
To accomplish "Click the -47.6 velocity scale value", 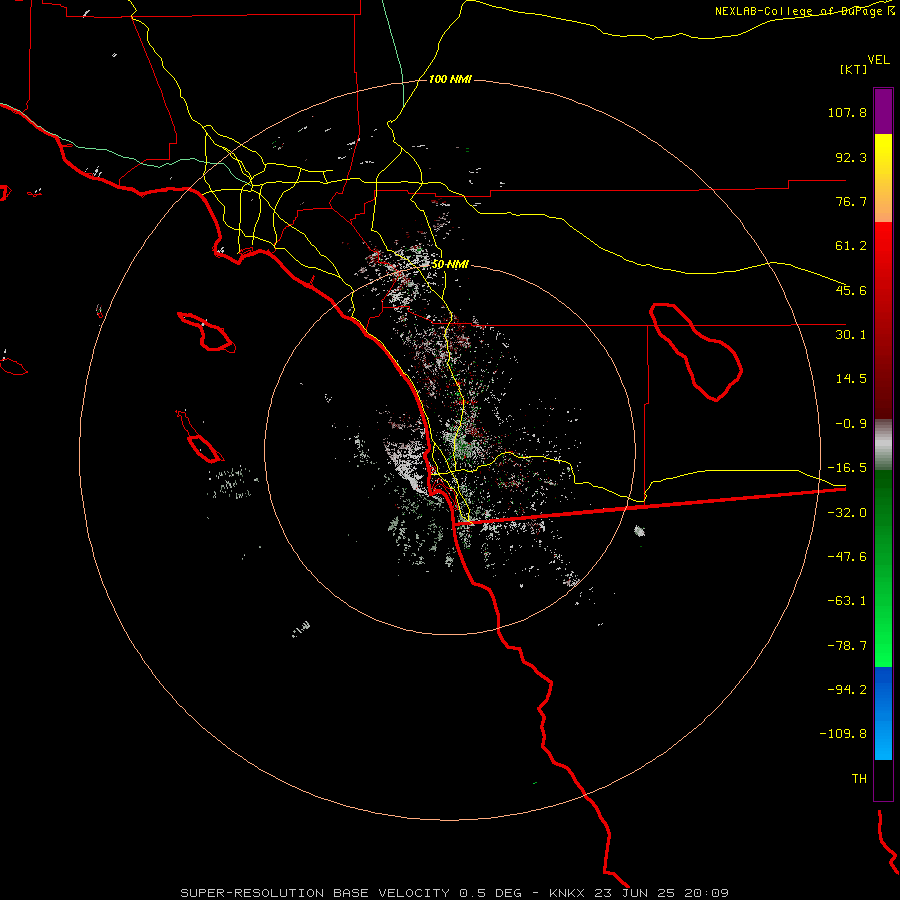I will (x=847, y=557).
